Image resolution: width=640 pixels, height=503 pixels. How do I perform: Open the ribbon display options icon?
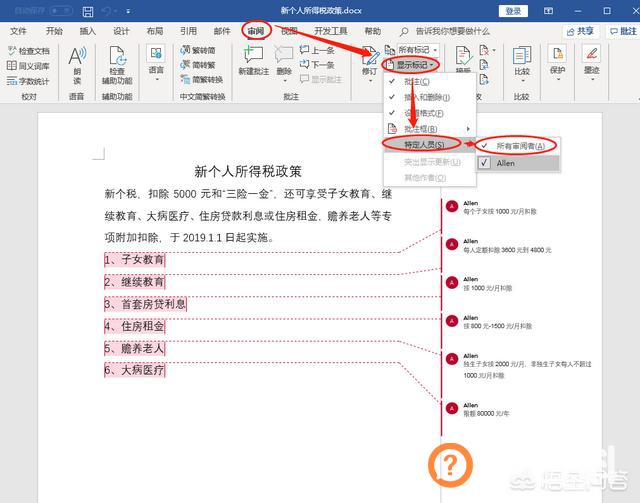click(548, 11)
